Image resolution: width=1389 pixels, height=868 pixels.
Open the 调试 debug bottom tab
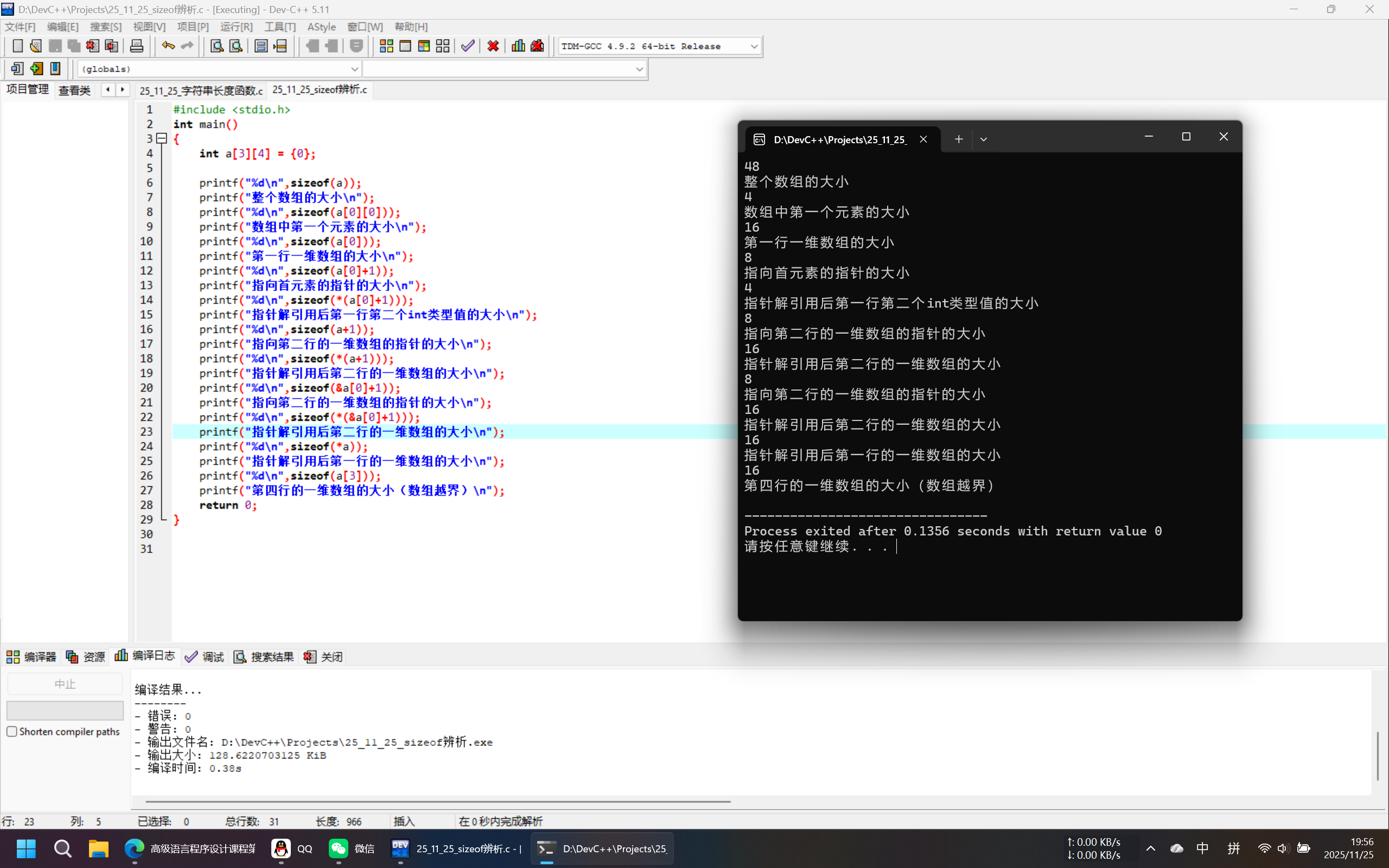pos(205,657)
